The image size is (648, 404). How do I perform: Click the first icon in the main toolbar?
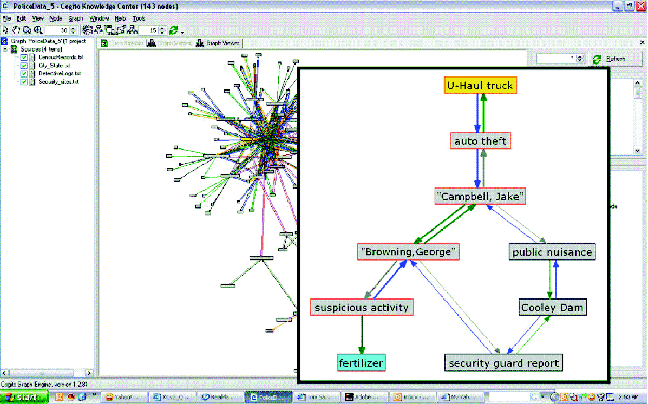(x=6, y=30)
